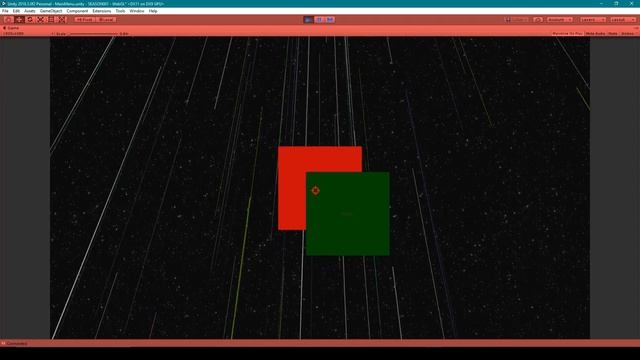Open the File menu
Image resolution: width=640 pixels, height=360 pixels.
click(x=5, y=11)
